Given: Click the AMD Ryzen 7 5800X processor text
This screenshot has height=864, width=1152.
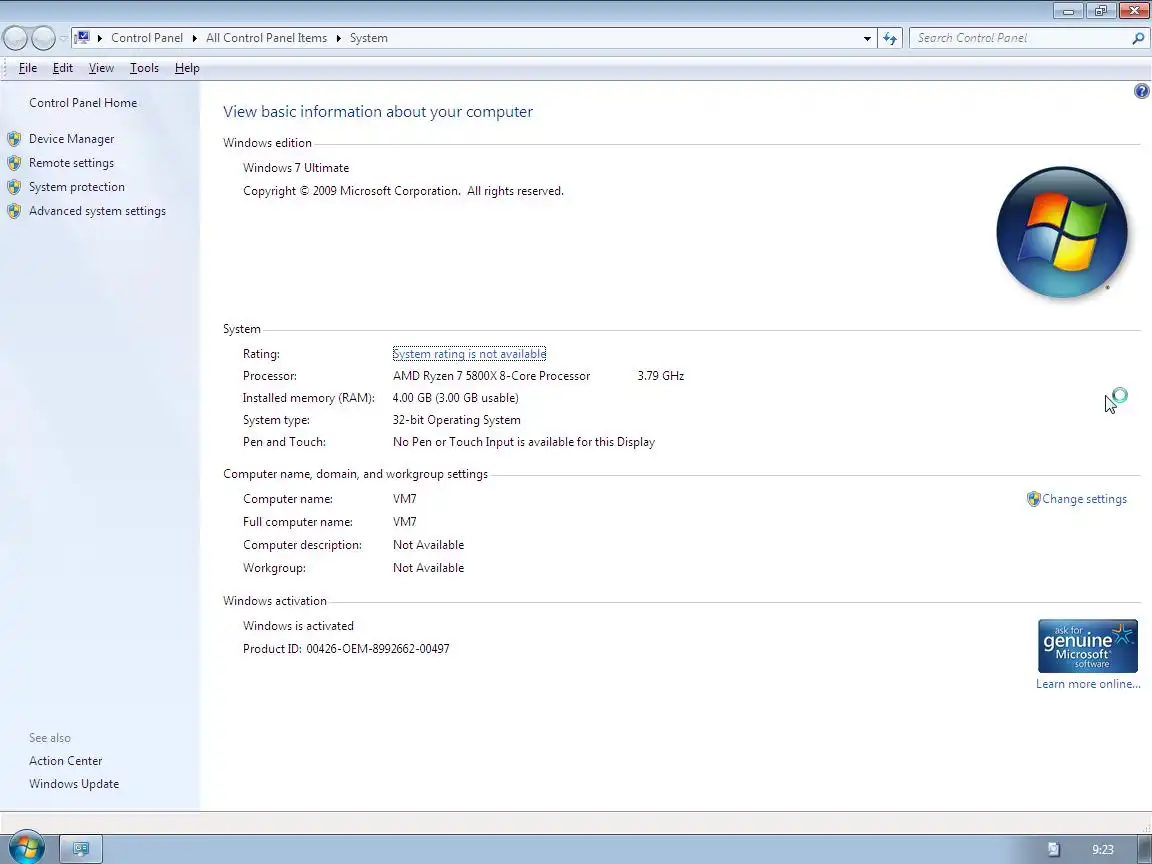Looking at the screenshot, I should click(492, 376).
